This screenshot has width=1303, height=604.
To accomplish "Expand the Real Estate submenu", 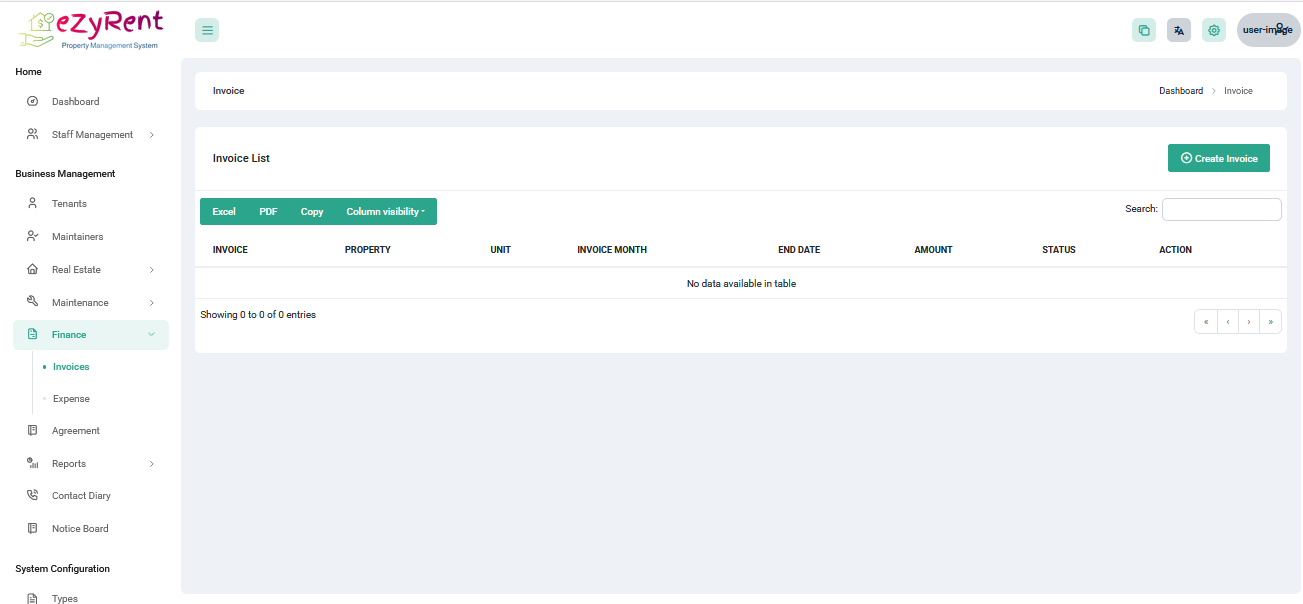I will coord(152,270).
